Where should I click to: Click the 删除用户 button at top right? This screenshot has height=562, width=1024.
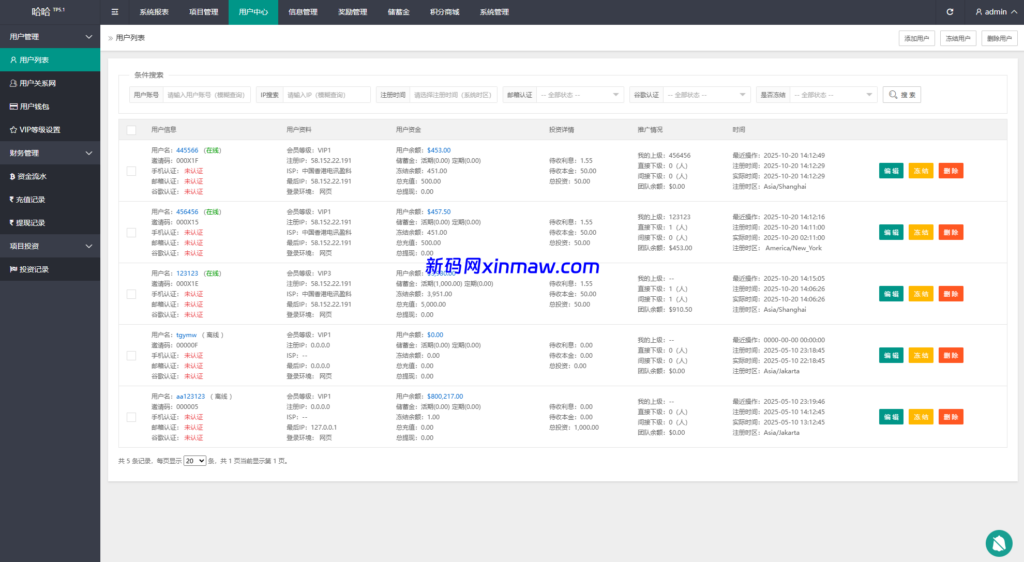(999, 39)
